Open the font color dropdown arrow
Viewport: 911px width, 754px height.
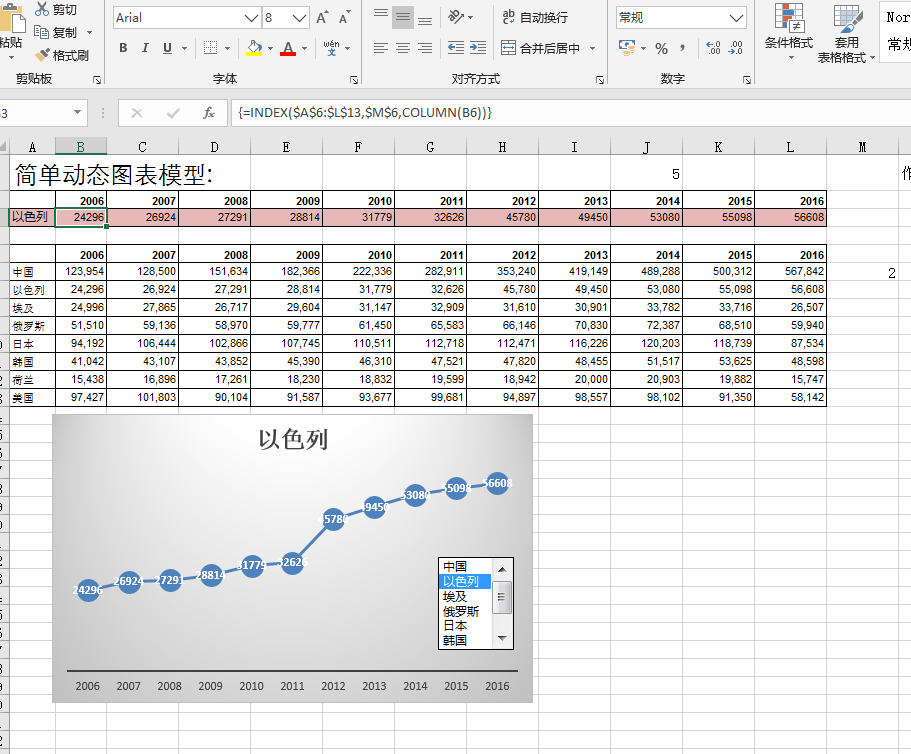coord(304,48)
